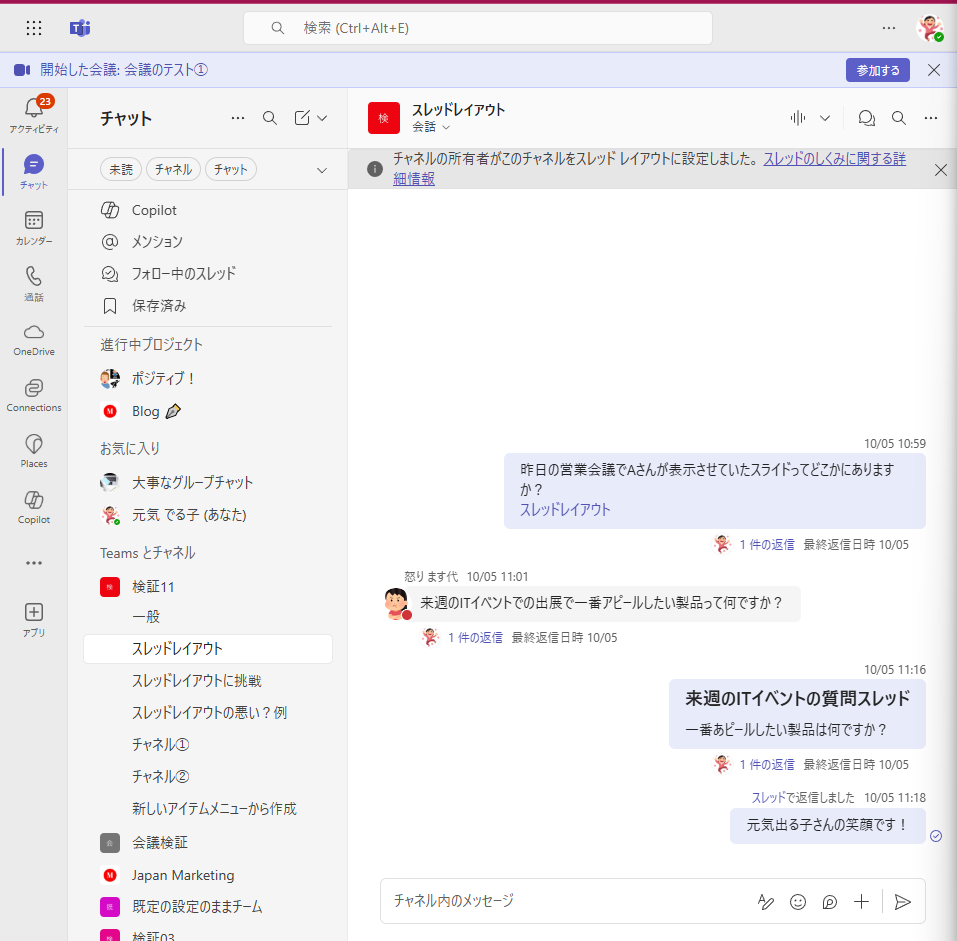Select the スレッドレイアウトに挑戦 channel
The image size is (957, 941).
click(x=196, y=681)
